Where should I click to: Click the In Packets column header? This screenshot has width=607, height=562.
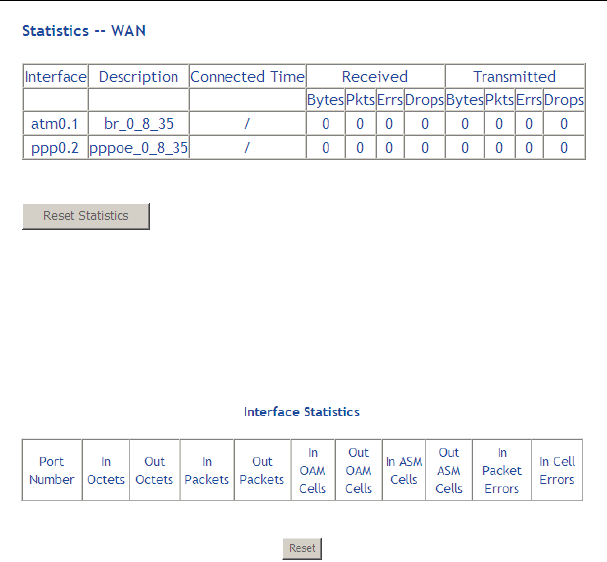207,470
